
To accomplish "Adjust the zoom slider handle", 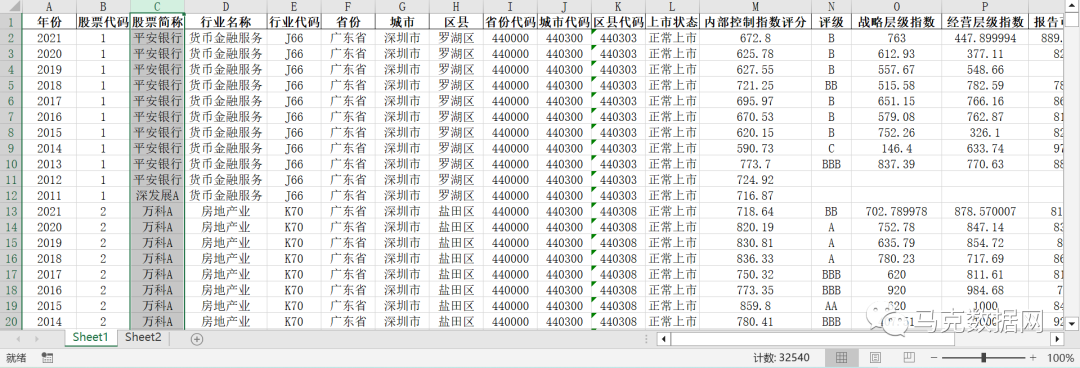I will [x=984, y=358].
